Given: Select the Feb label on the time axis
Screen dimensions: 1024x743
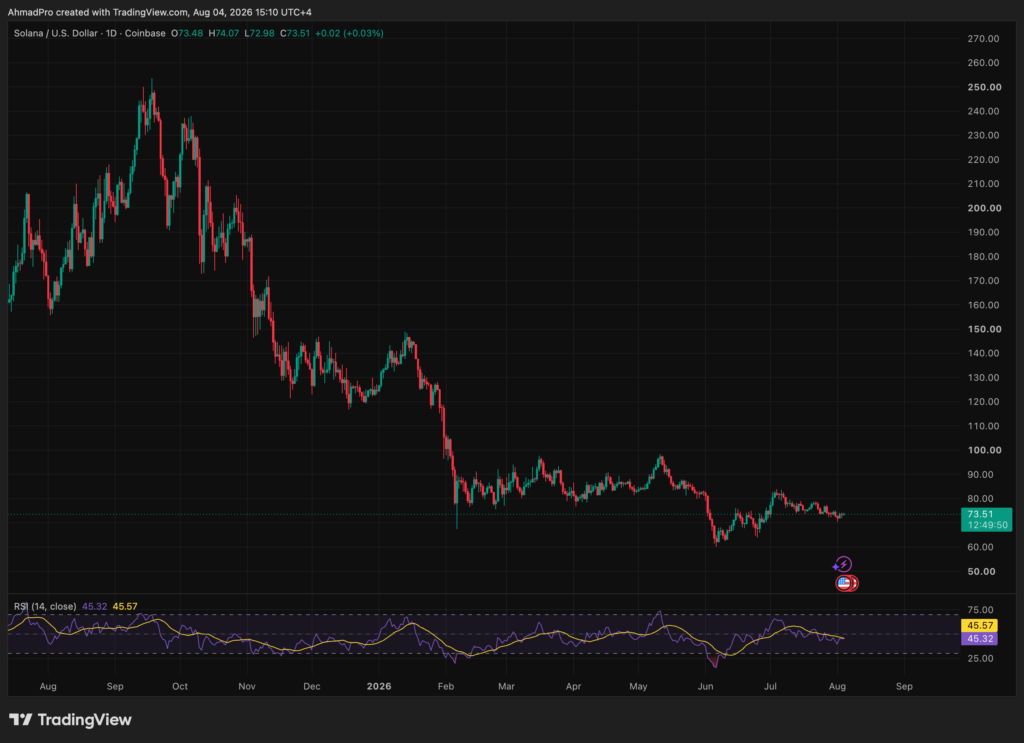Looking at the screenshot, I should point(445,686).
